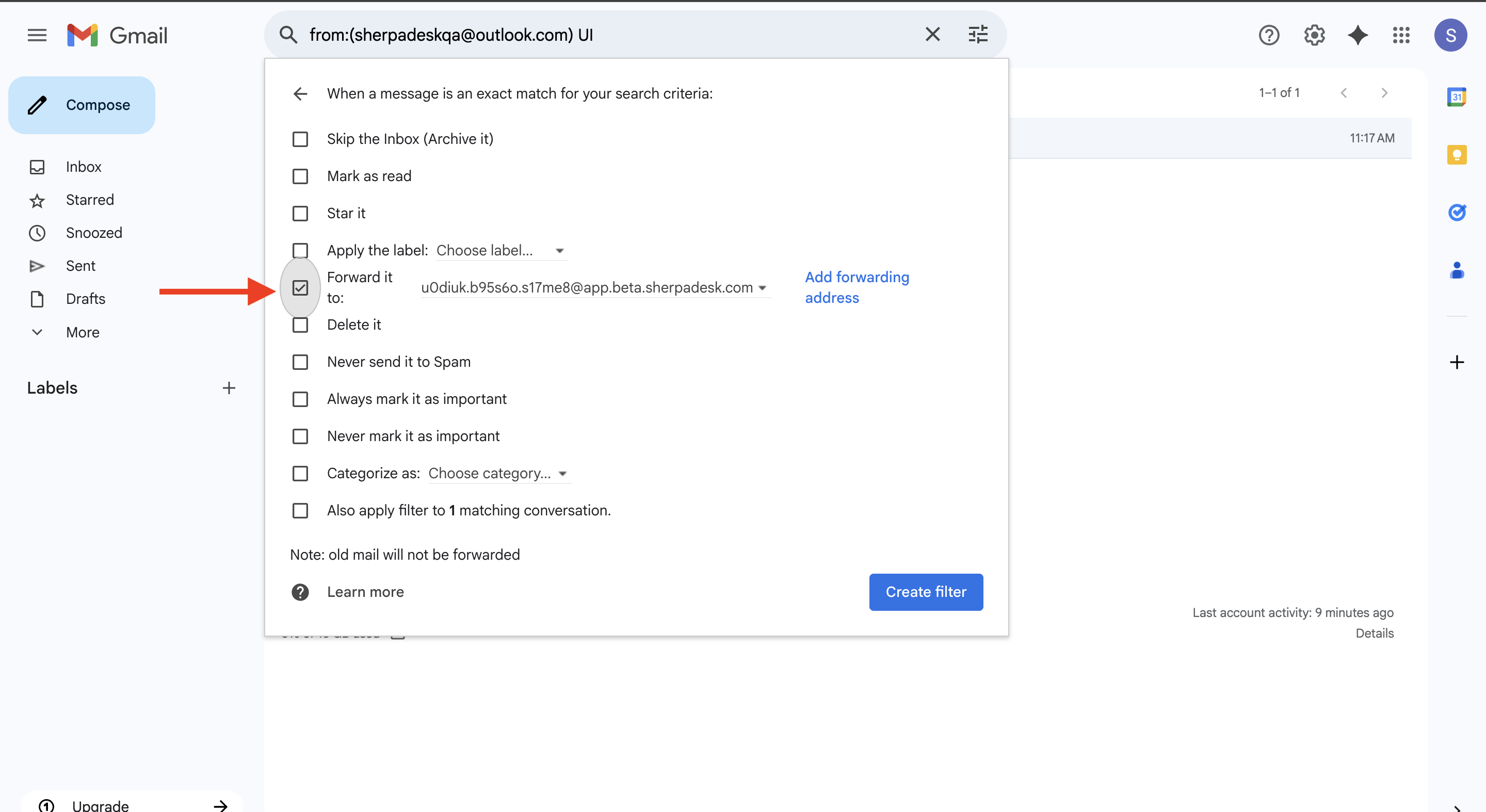Viewport: 1486px width, 812px height.
Task: Clear the search with the X icon
Action: point(932,35)
